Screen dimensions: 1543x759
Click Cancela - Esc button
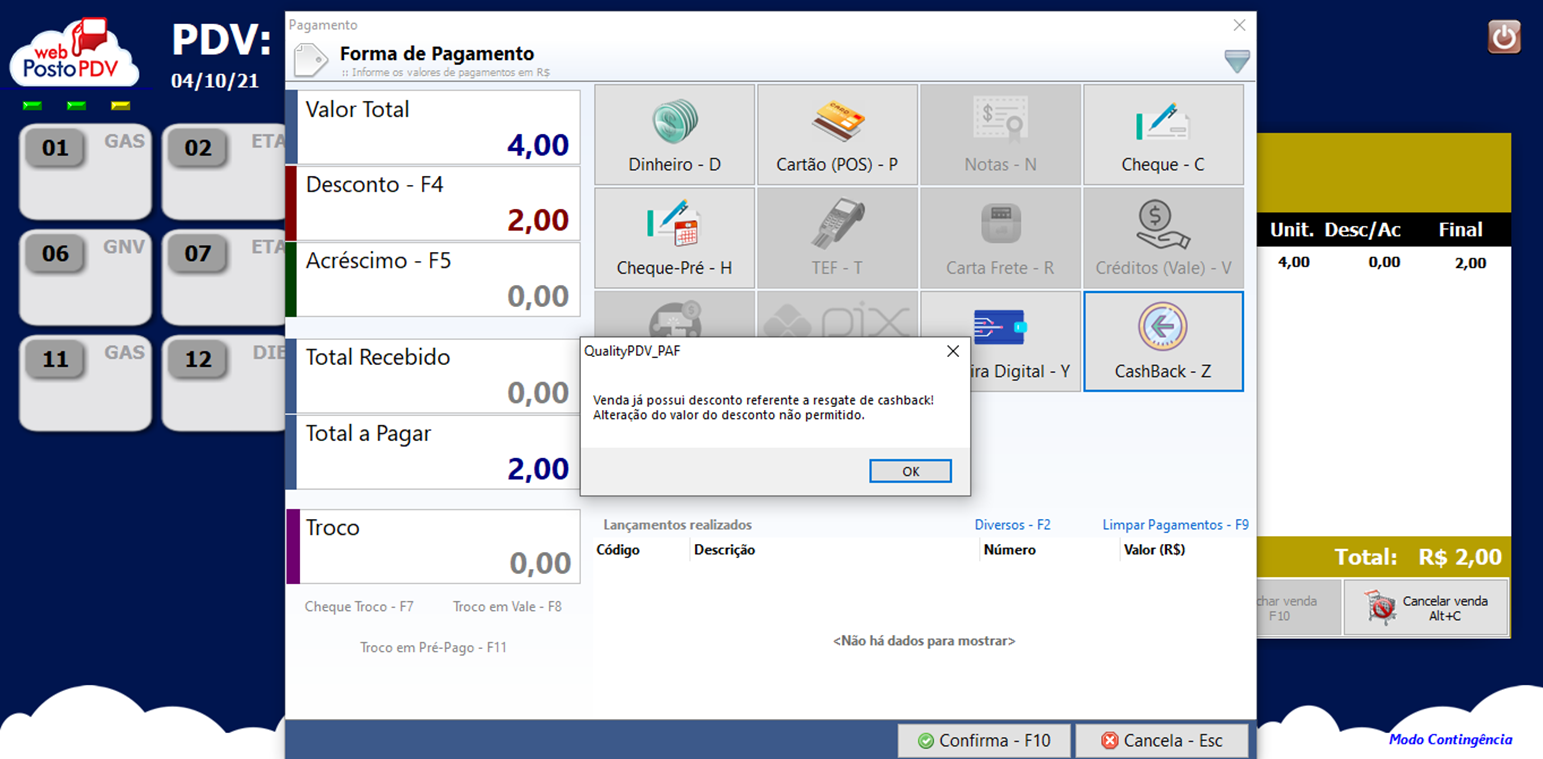click(1162, 741)
